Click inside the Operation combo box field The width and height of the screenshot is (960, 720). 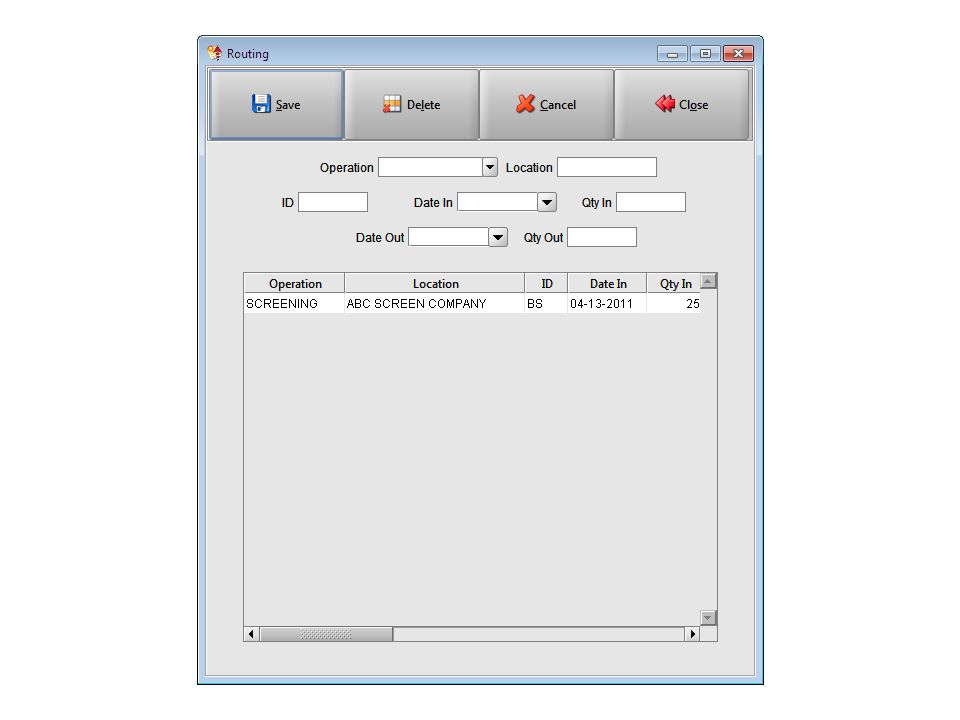pos(430,167)
